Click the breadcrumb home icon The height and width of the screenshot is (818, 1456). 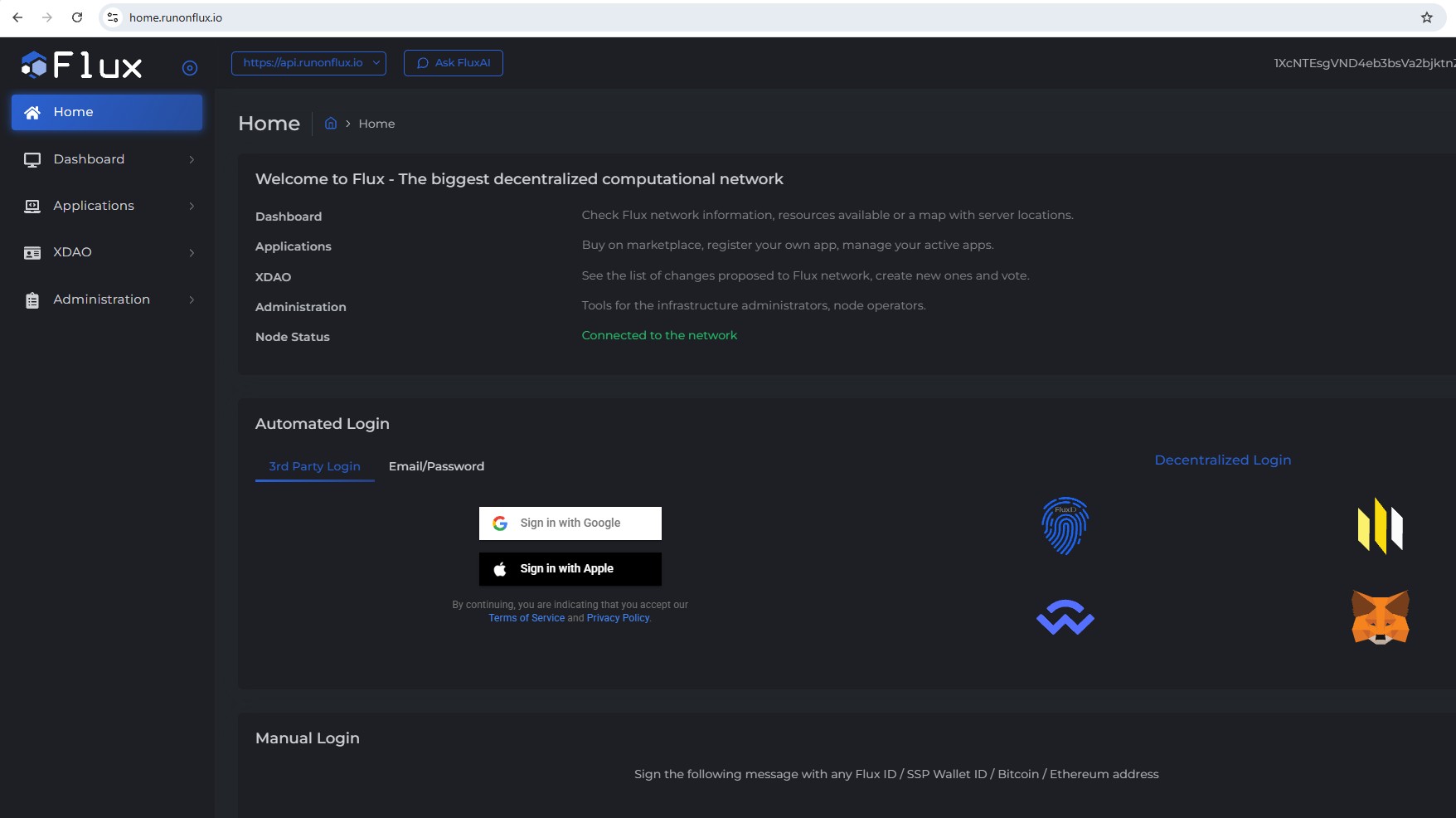[331, 124]
